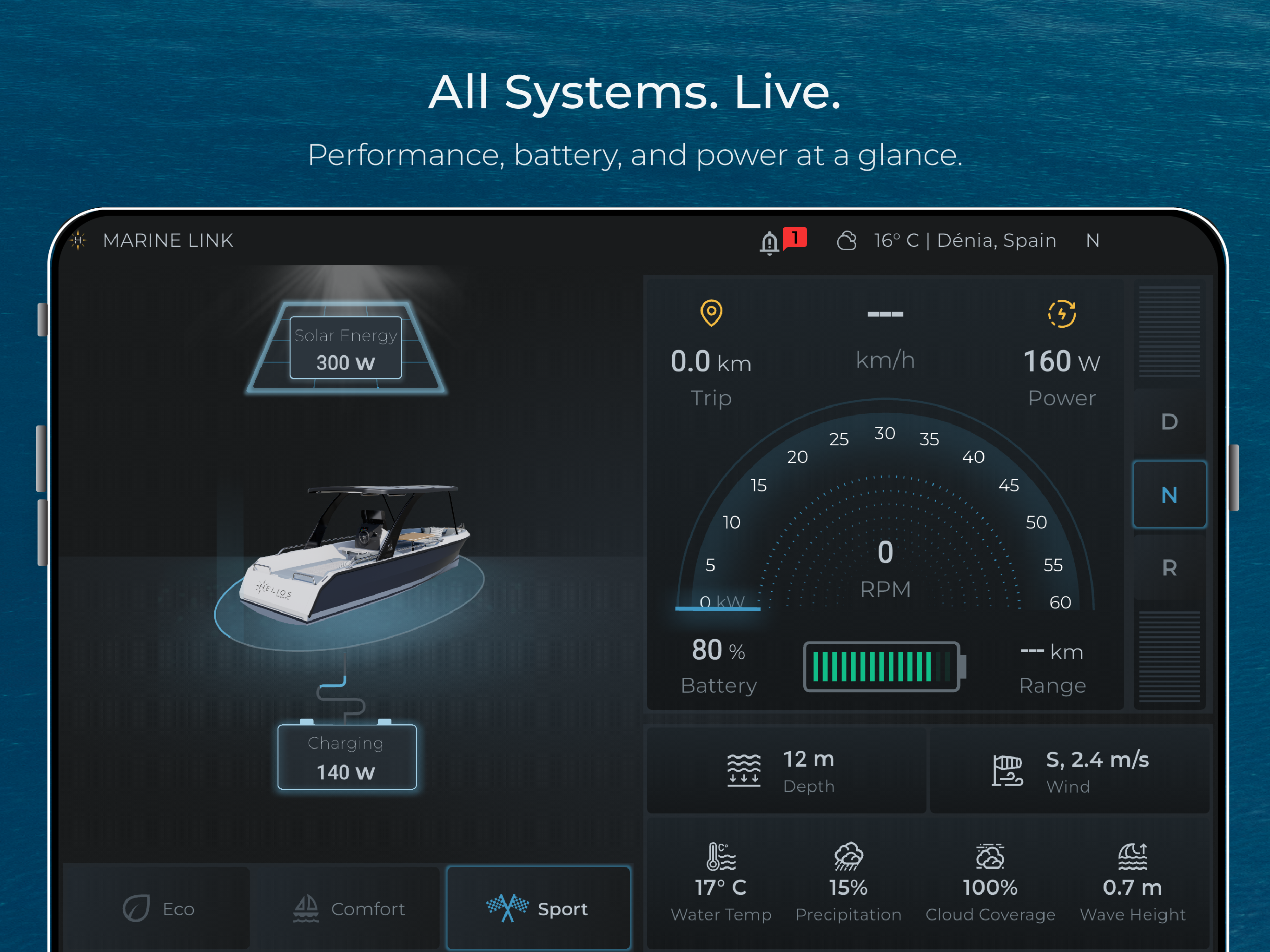
Task: Click the upper throttle bar above D
Action: coord(1169,332)
